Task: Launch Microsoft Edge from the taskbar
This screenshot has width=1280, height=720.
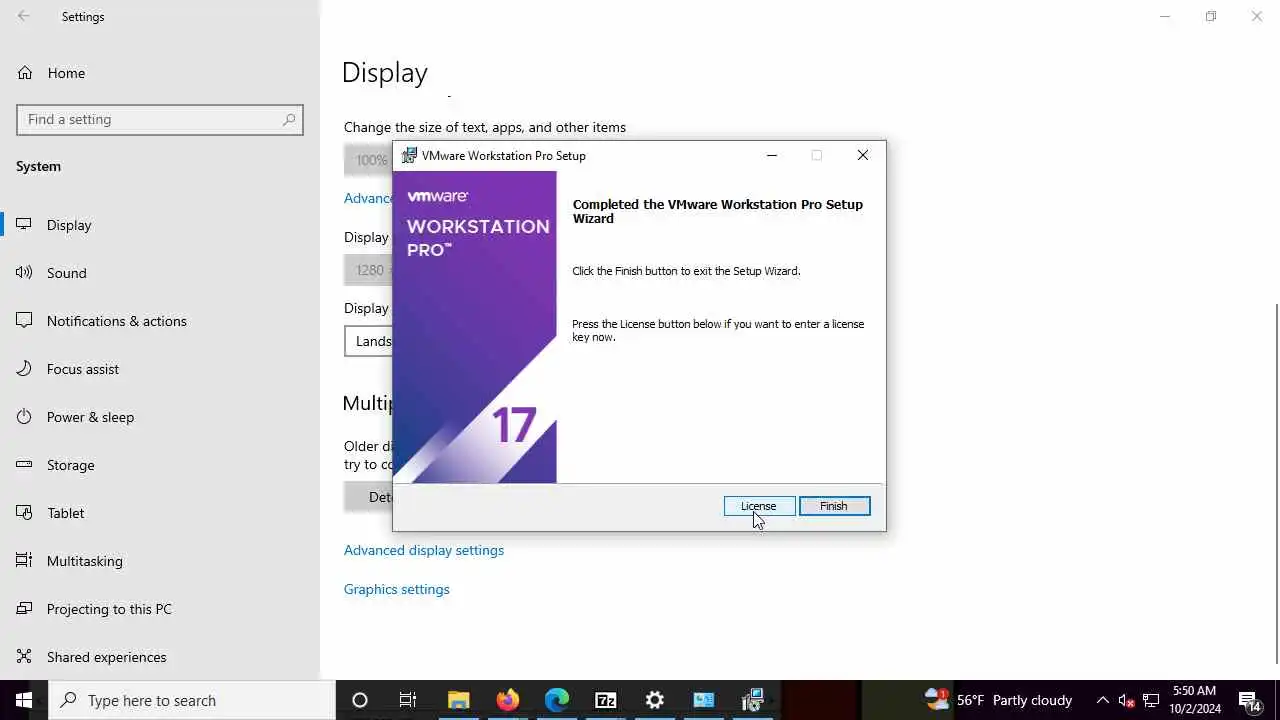Action: tap(557, 700)
